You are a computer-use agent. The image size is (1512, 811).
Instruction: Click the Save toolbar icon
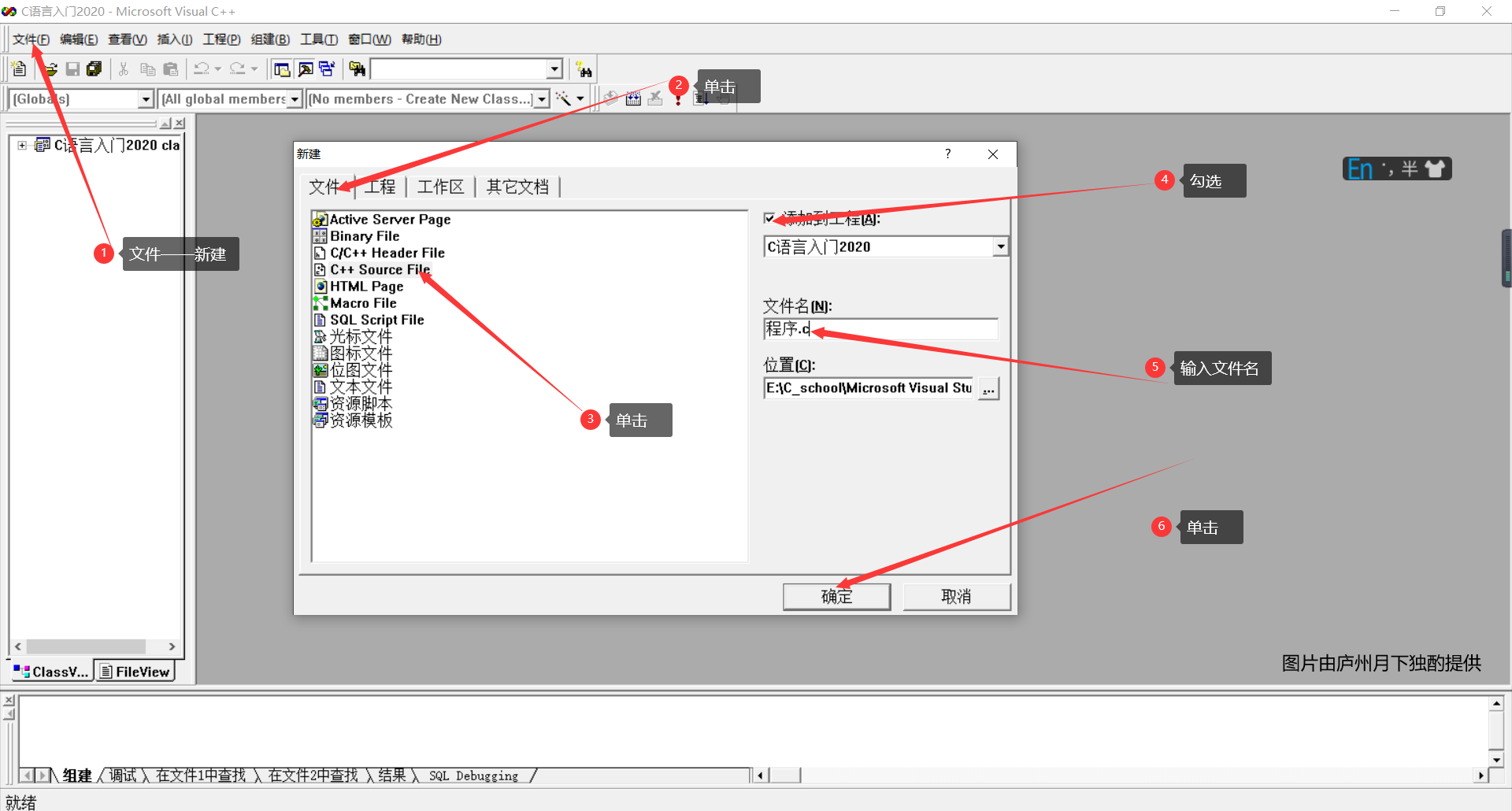(x=72, y=69)
